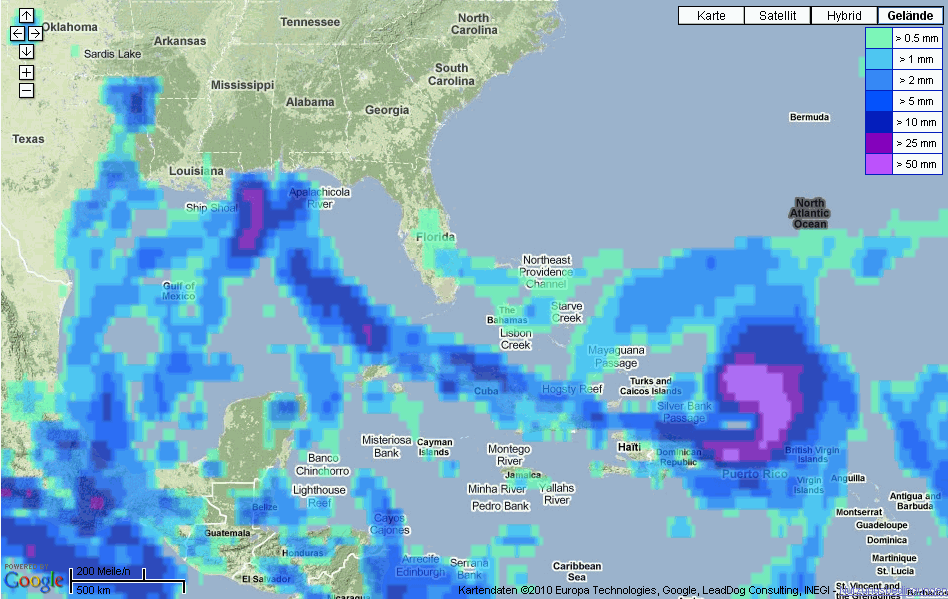This screenshot has width=948, height=599.
Task: Click the > 25 mm purple swatch
Action: click(x=878, y=143)
